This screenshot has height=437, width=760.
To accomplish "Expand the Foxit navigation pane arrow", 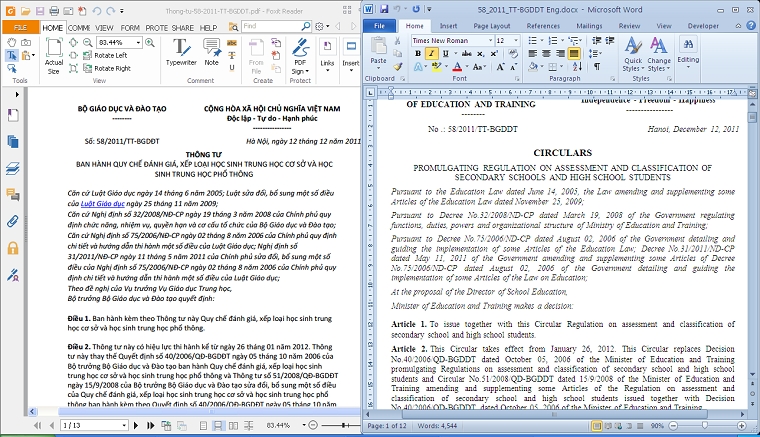I will [x=17, y=94].
